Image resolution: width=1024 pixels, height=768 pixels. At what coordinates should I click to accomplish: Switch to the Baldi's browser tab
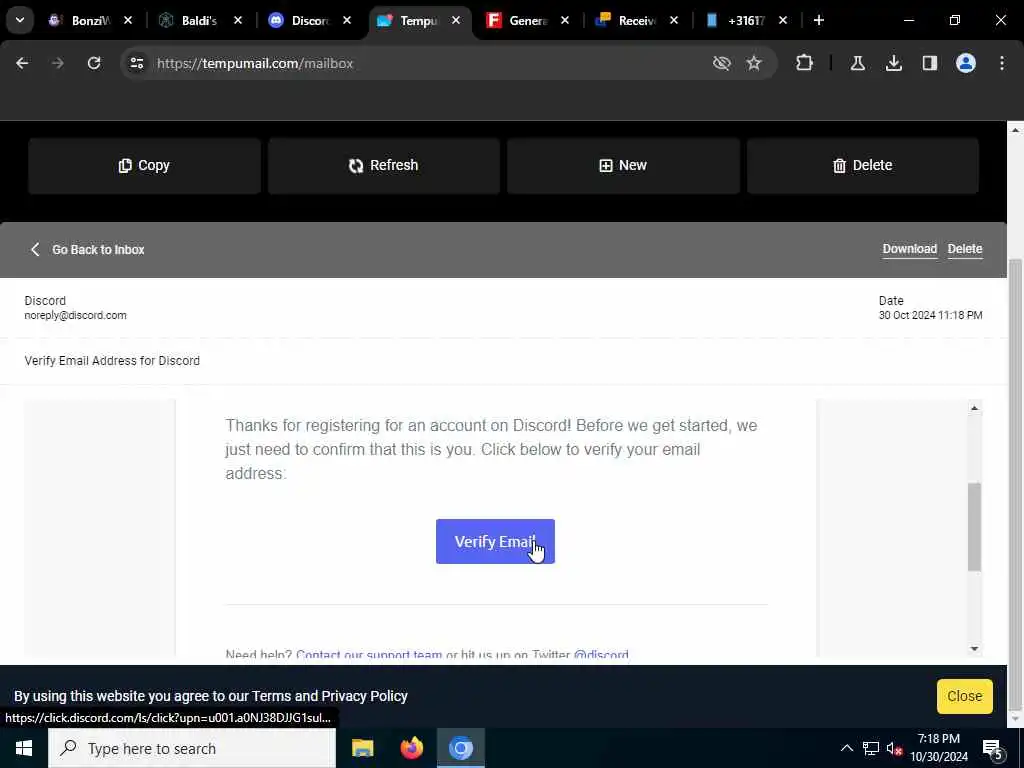click(188, 20)
